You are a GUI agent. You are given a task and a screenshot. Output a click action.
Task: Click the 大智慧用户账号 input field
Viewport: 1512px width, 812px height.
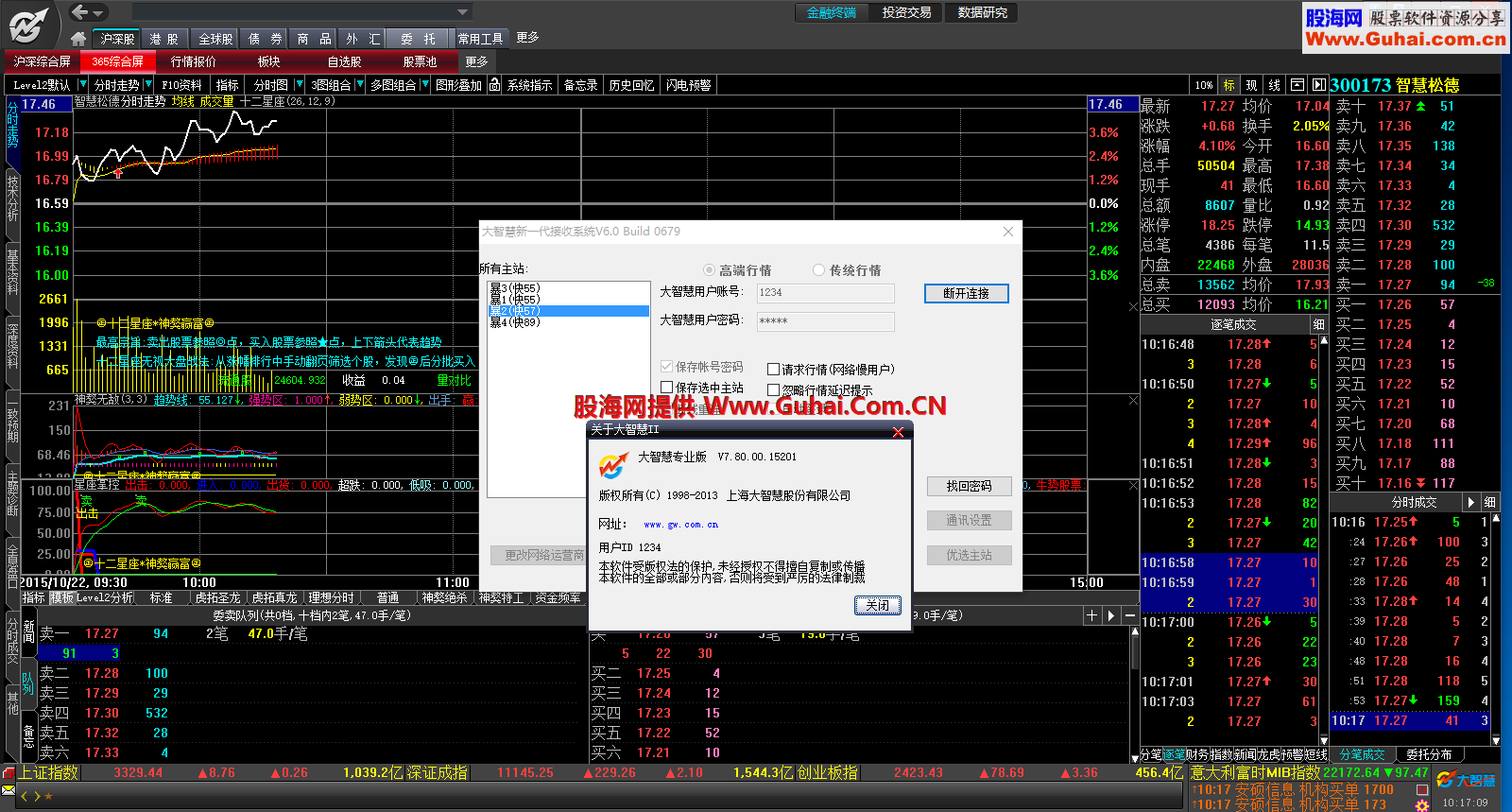[x=825, y=293]
